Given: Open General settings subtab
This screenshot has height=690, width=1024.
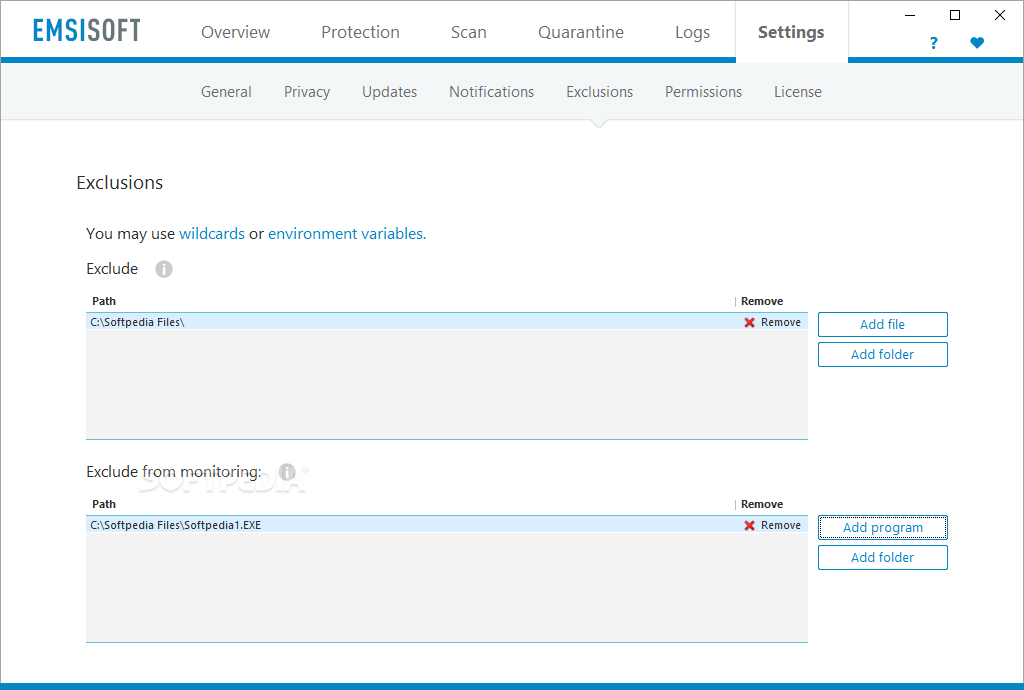Looking at the screenshot, I should pyautogui.click(x=226, y=92).
